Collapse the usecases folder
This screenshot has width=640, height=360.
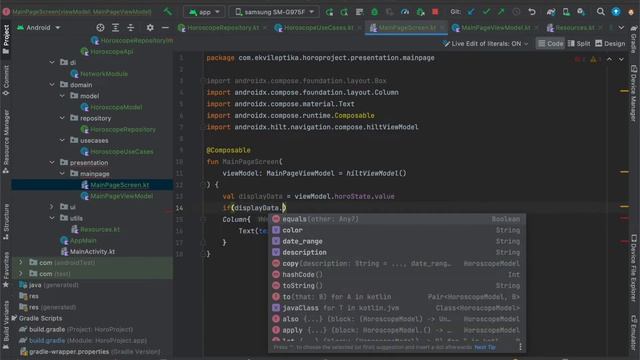pyautogui.click(x=62, y=140)
